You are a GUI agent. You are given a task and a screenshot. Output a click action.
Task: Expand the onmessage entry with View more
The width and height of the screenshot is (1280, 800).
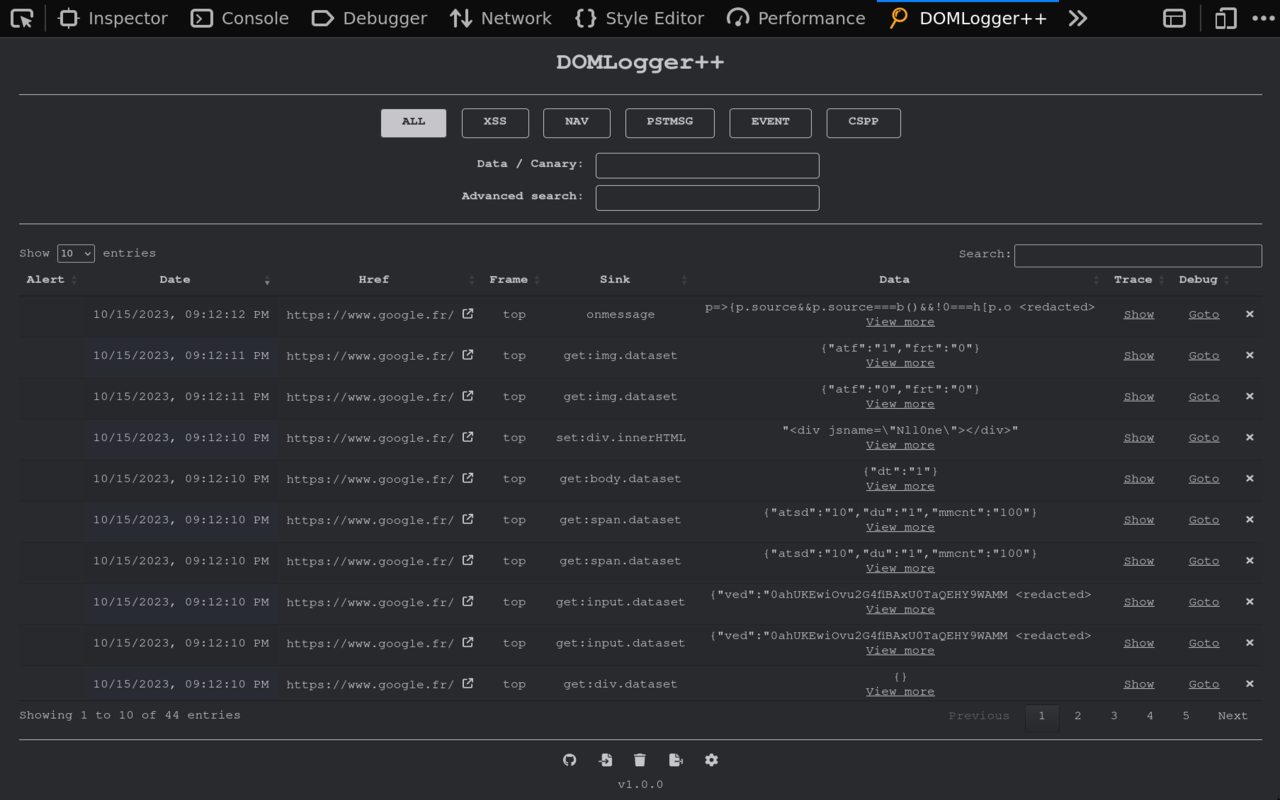coord(899,321)
